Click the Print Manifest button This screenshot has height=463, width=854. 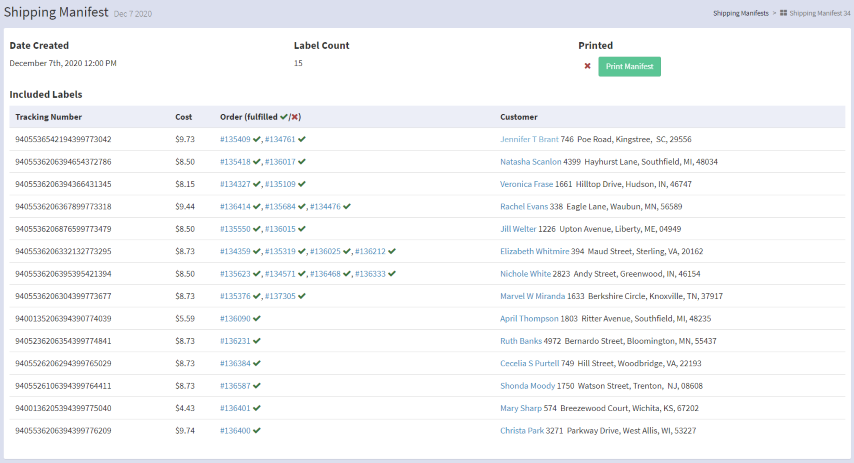(629, 66)
